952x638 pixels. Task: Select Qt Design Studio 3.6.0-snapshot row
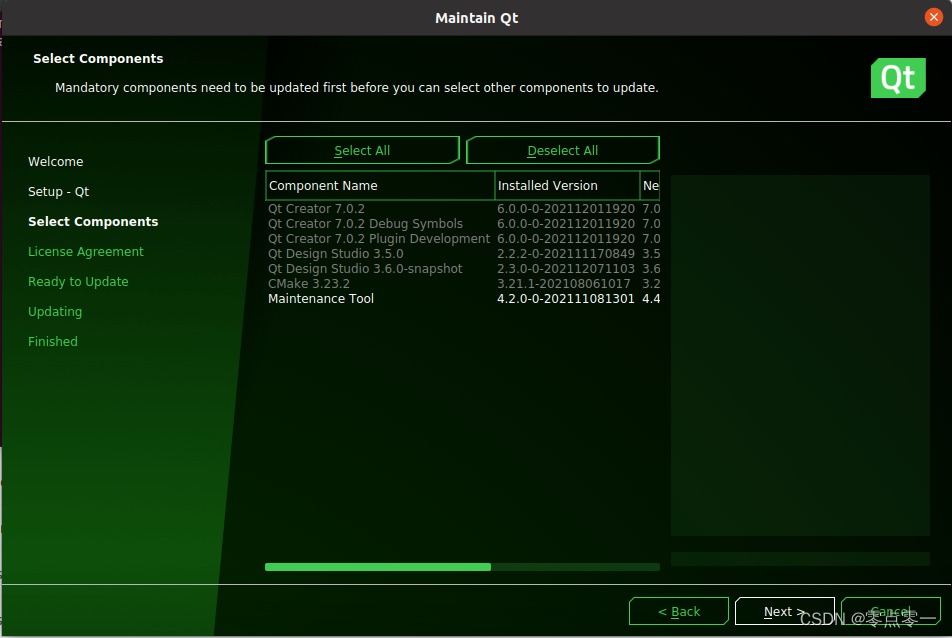tap(463, 268)
